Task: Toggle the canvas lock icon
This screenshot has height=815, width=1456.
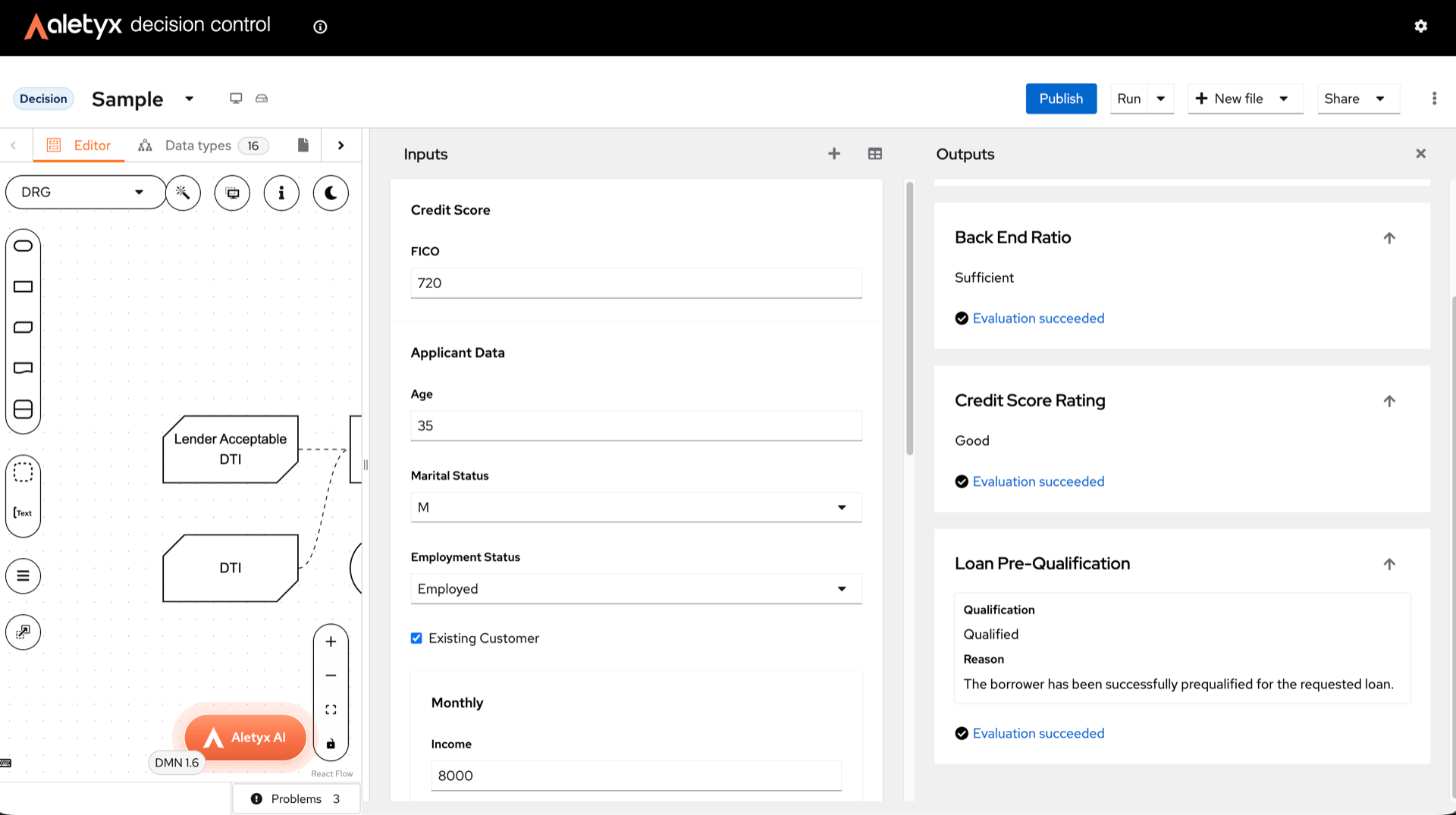Action: click(x=331, y=744)
